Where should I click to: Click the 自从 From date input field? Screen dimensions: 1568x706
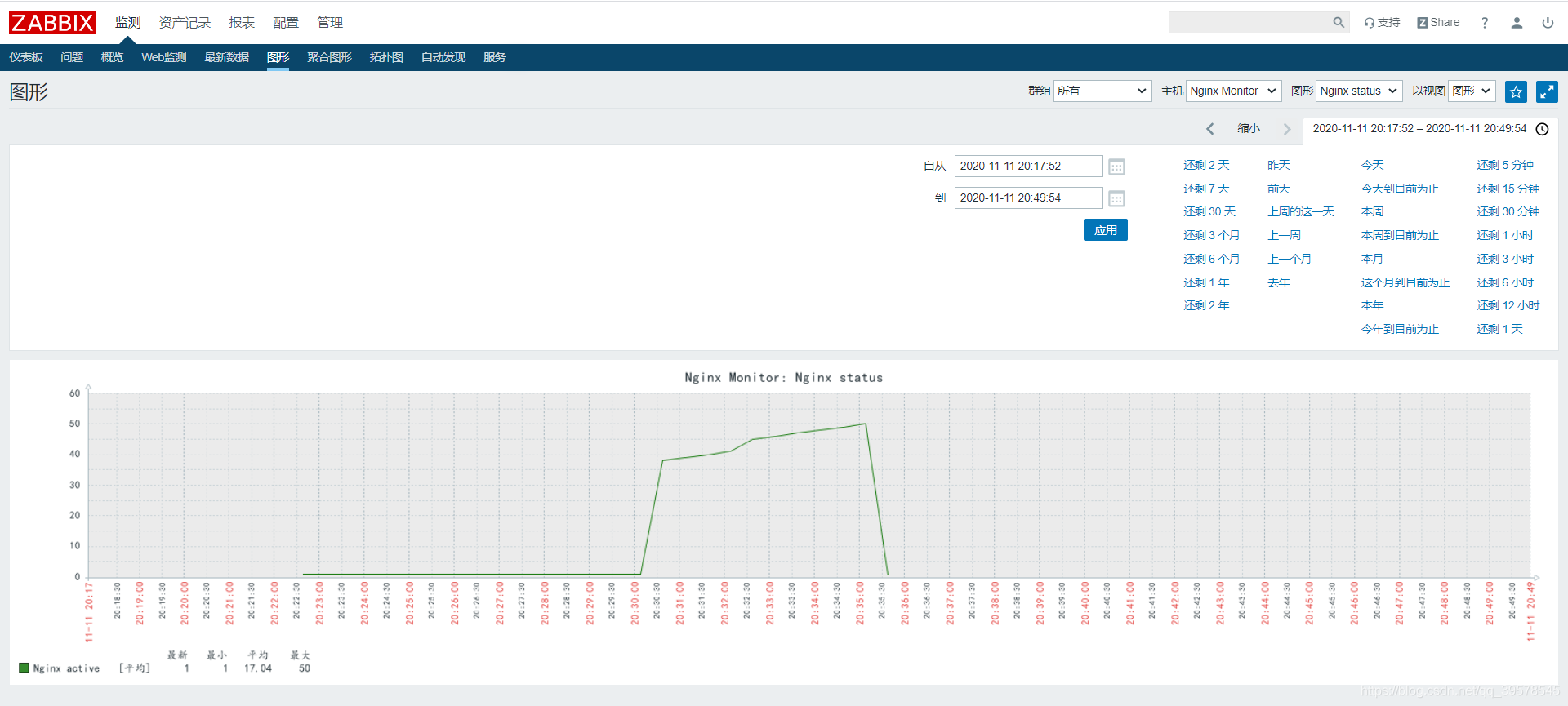[1029, 166]
